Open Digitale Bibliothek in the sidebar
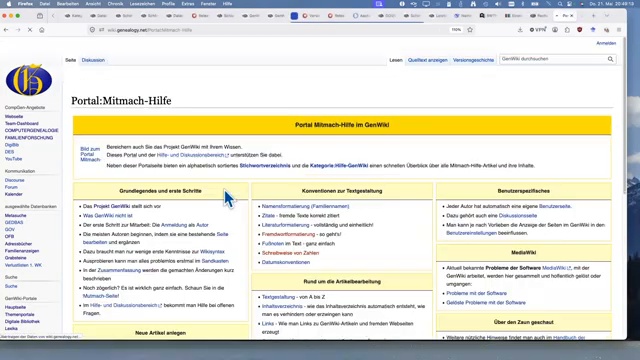 pyautogui.click(x=22, y=322)
